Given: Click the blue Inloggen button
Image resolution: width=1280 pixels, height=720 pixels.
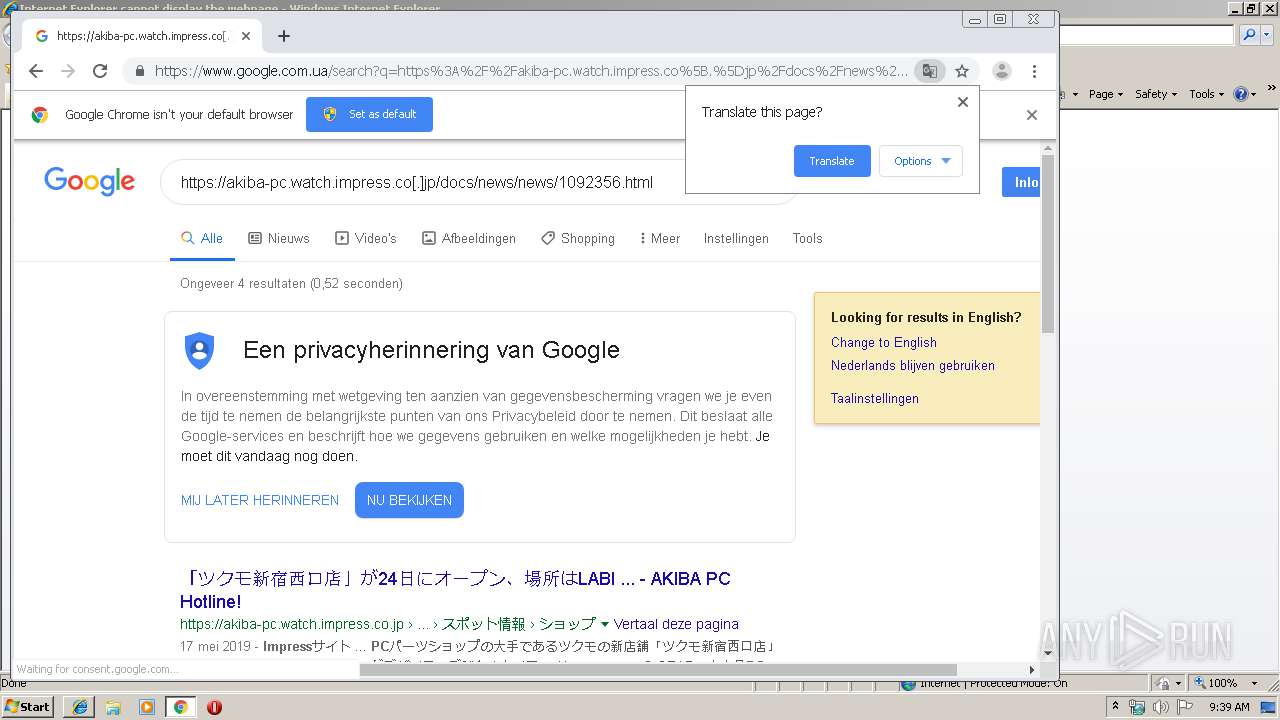Looking at the screenshot, I should pos(1021,182).
